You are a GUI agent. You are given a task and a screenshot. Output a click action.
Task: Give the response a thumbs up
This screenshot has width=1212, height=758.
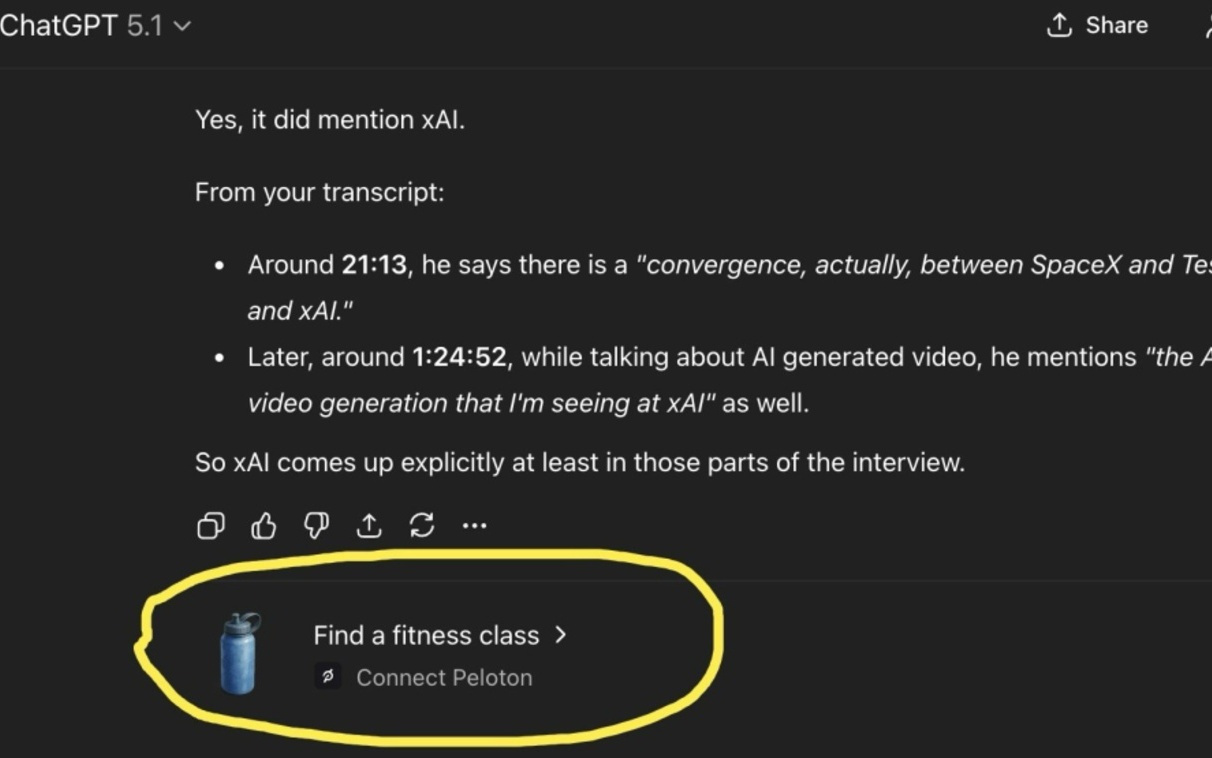(x=264, y=526)
